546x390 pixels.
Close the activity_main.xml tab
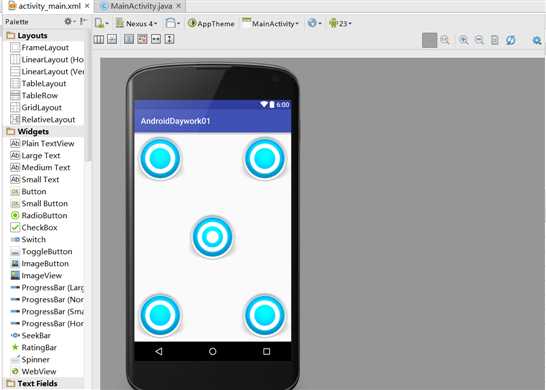[x=87, y=6]
